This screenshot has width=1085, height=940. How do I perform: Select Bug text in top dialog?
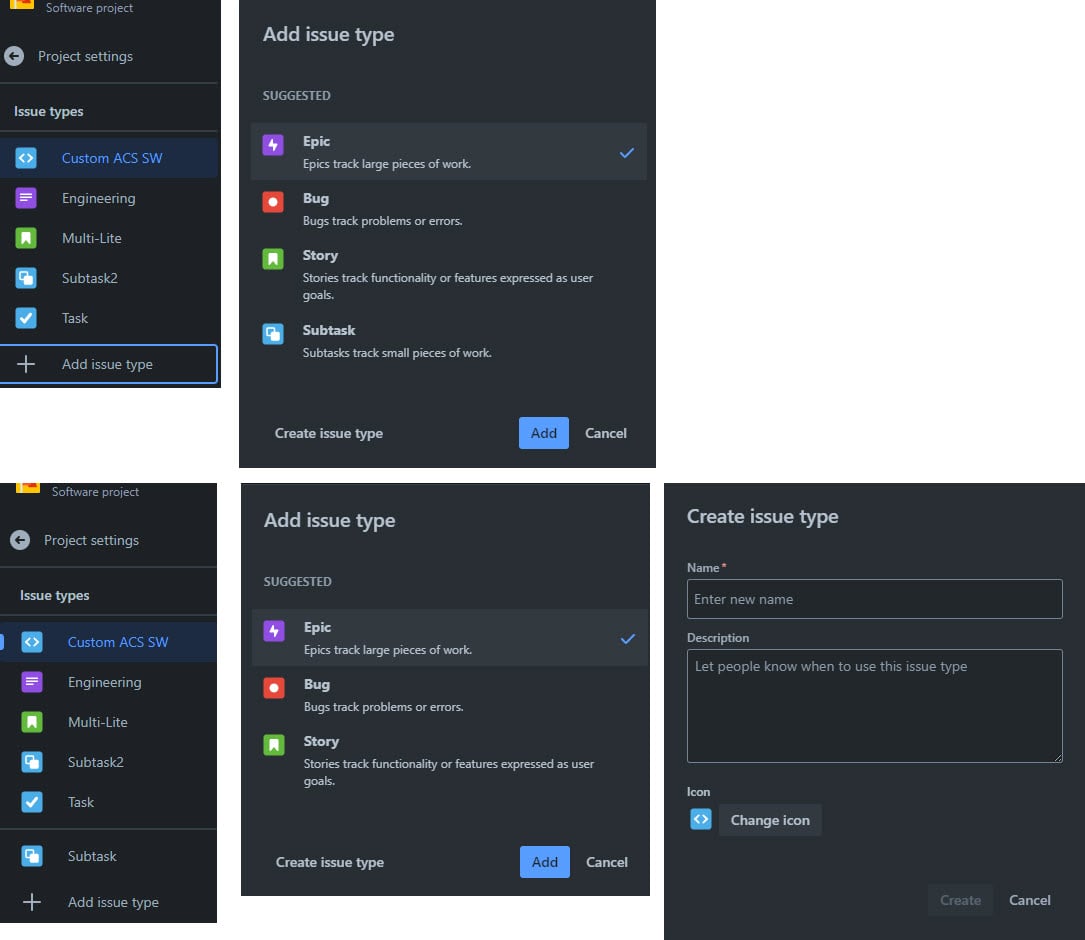pos(316,199)
